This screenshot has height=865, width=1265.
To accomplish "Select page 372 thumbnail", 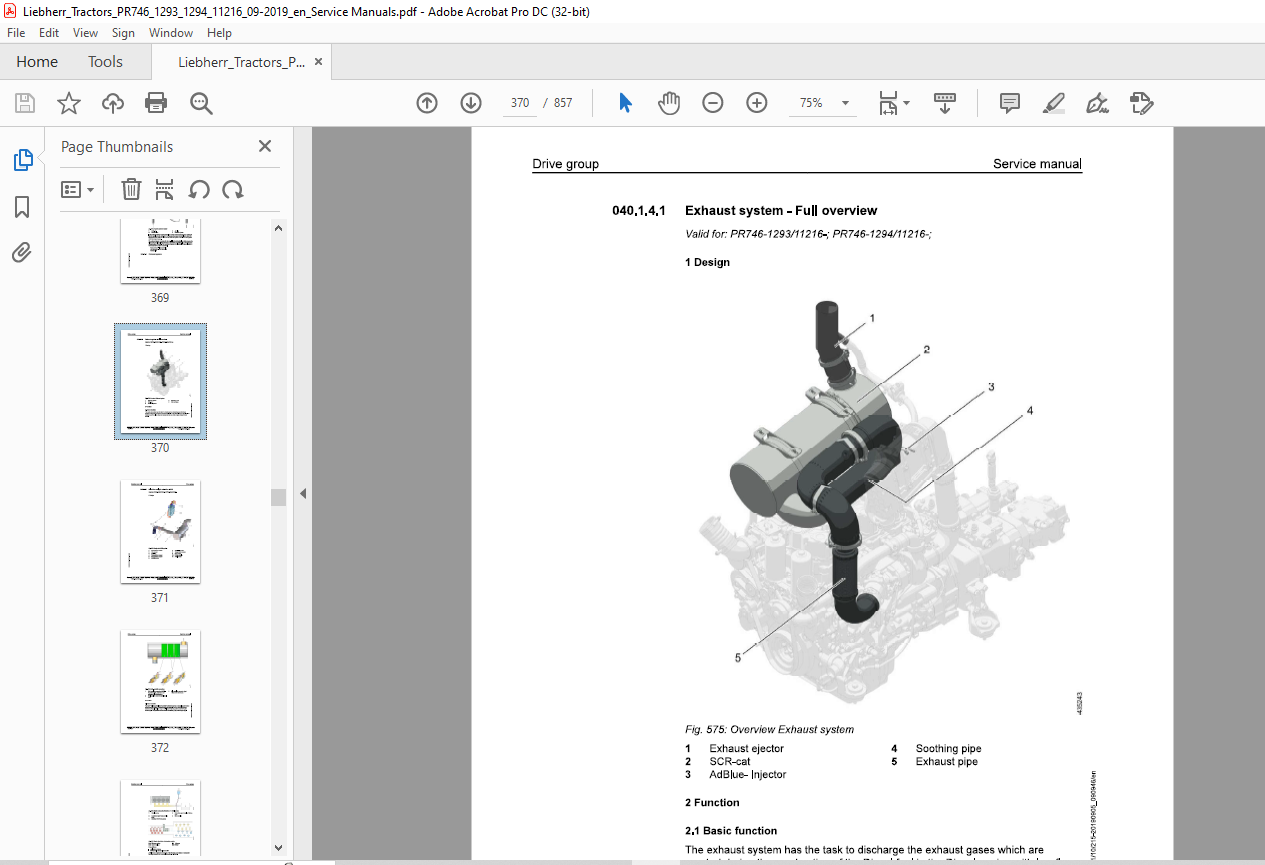I will pos(160,682).
